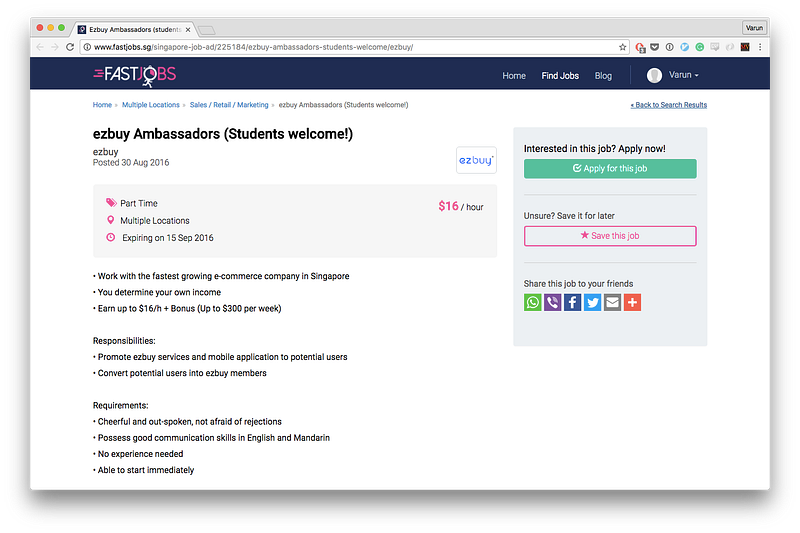Click Save this job button

coord(610,236)
